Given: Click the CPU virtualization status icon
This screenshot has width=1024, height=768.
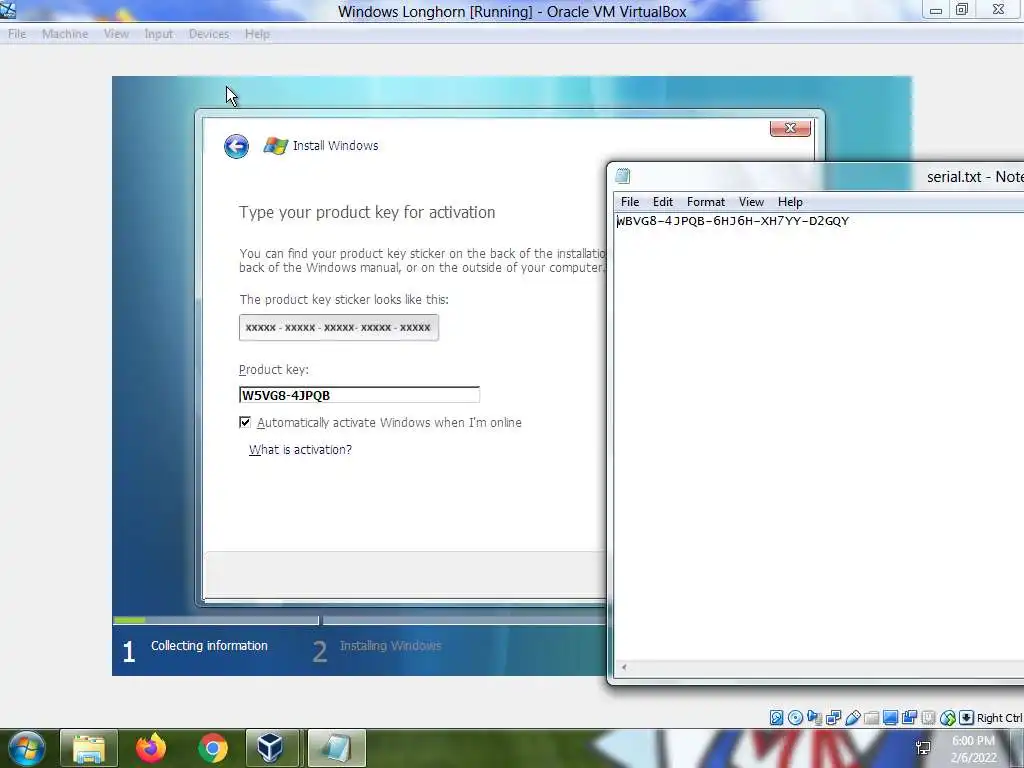Looking at the screenshot, I should click(x=928, y=718).
